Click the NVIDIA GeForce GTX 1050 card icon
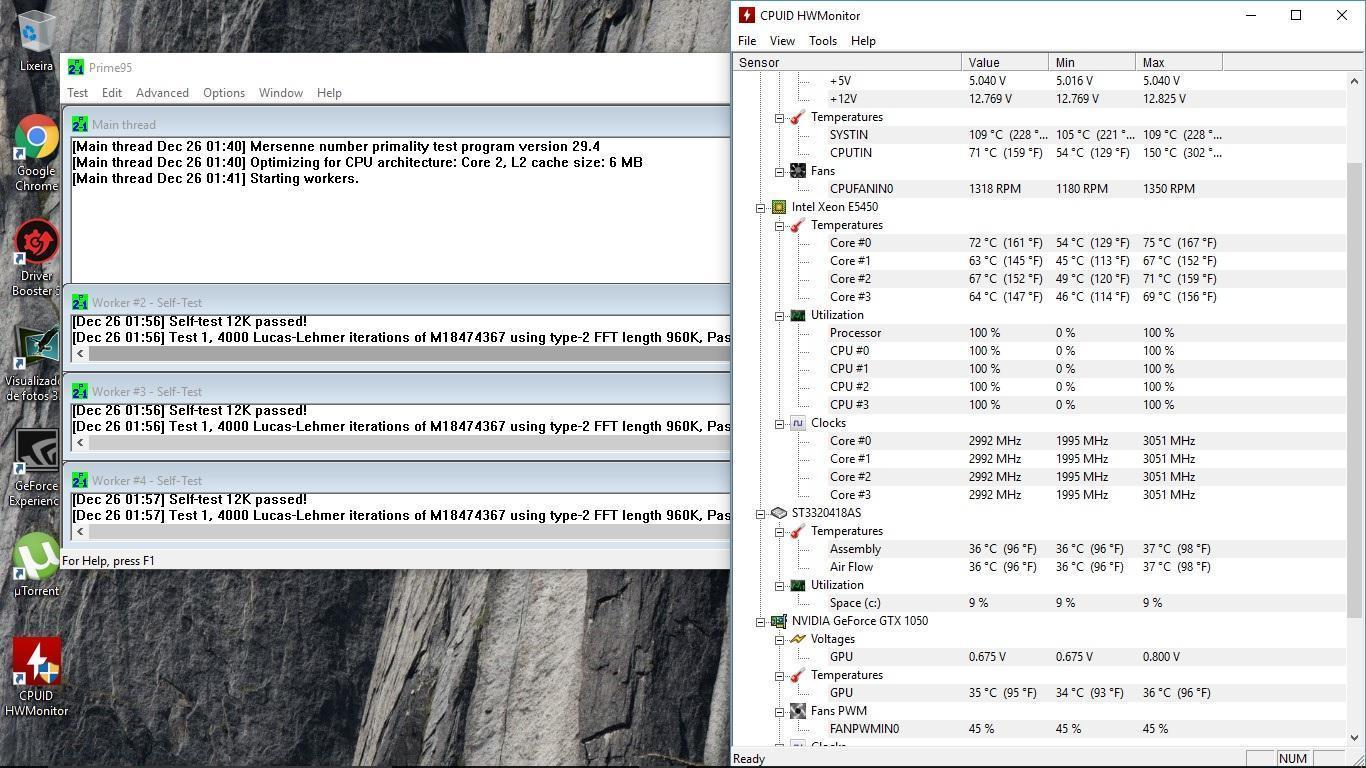 tap(779, 621)
